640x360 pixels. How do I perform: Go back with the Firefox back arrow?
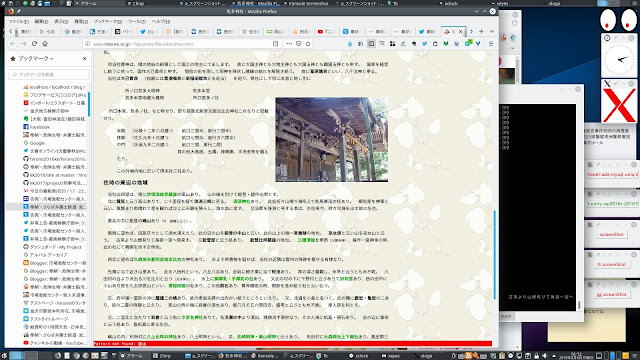pos(13,44)
